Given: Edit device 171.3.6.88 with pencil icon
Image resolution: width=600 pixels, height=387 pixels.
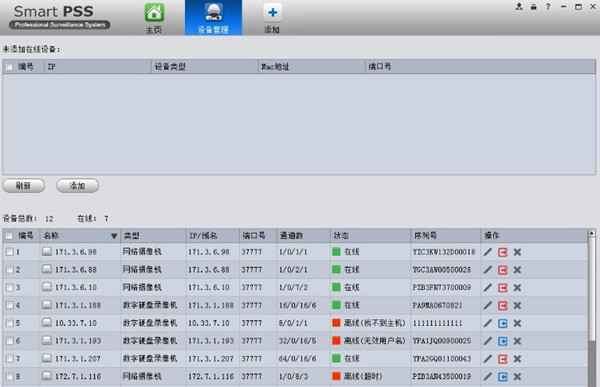Looking at the screenshot, I should point(488,270).
